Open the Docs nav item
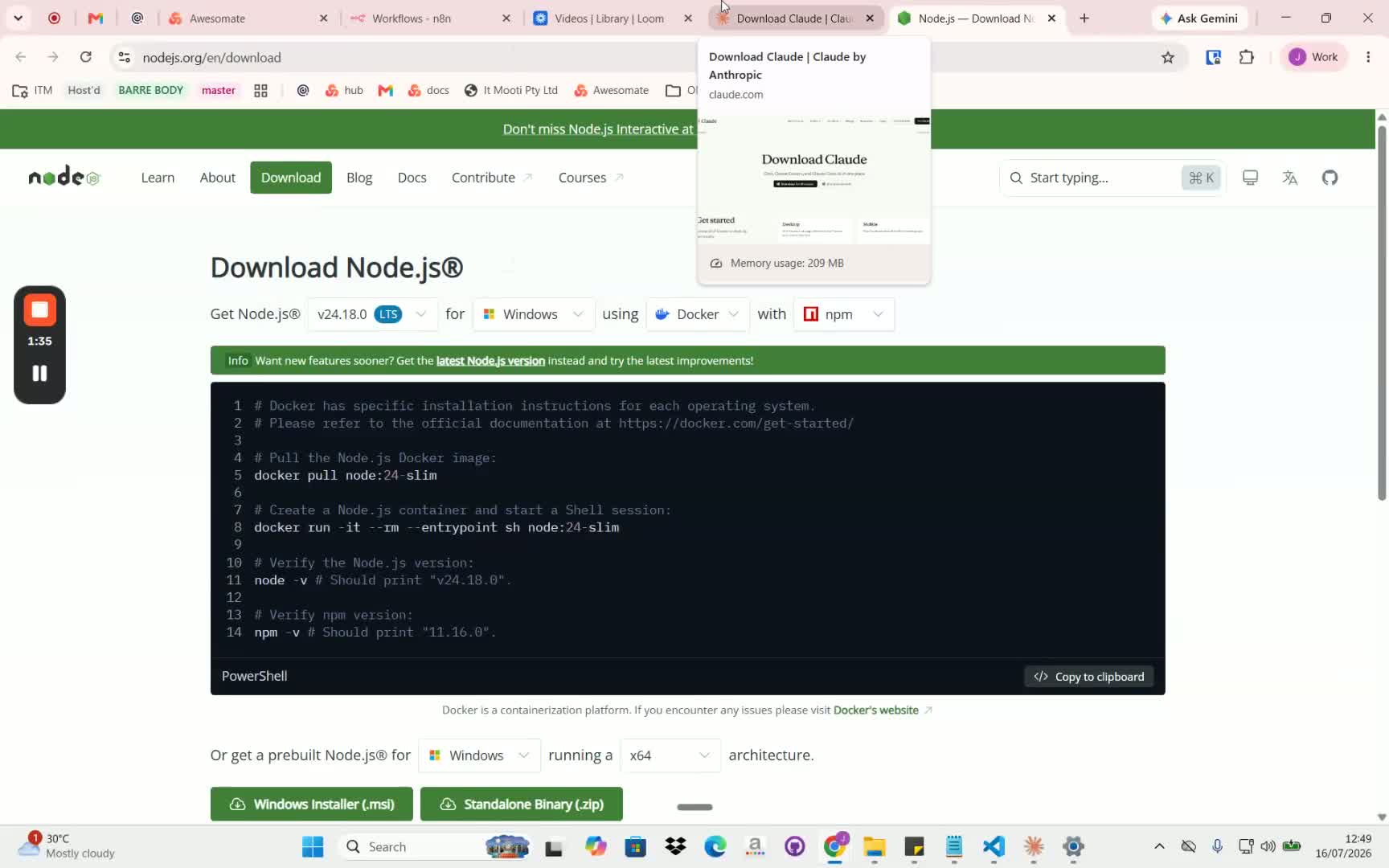This screenshot has height=868, width=1389. pyautogui.click(x=412, y=178)
